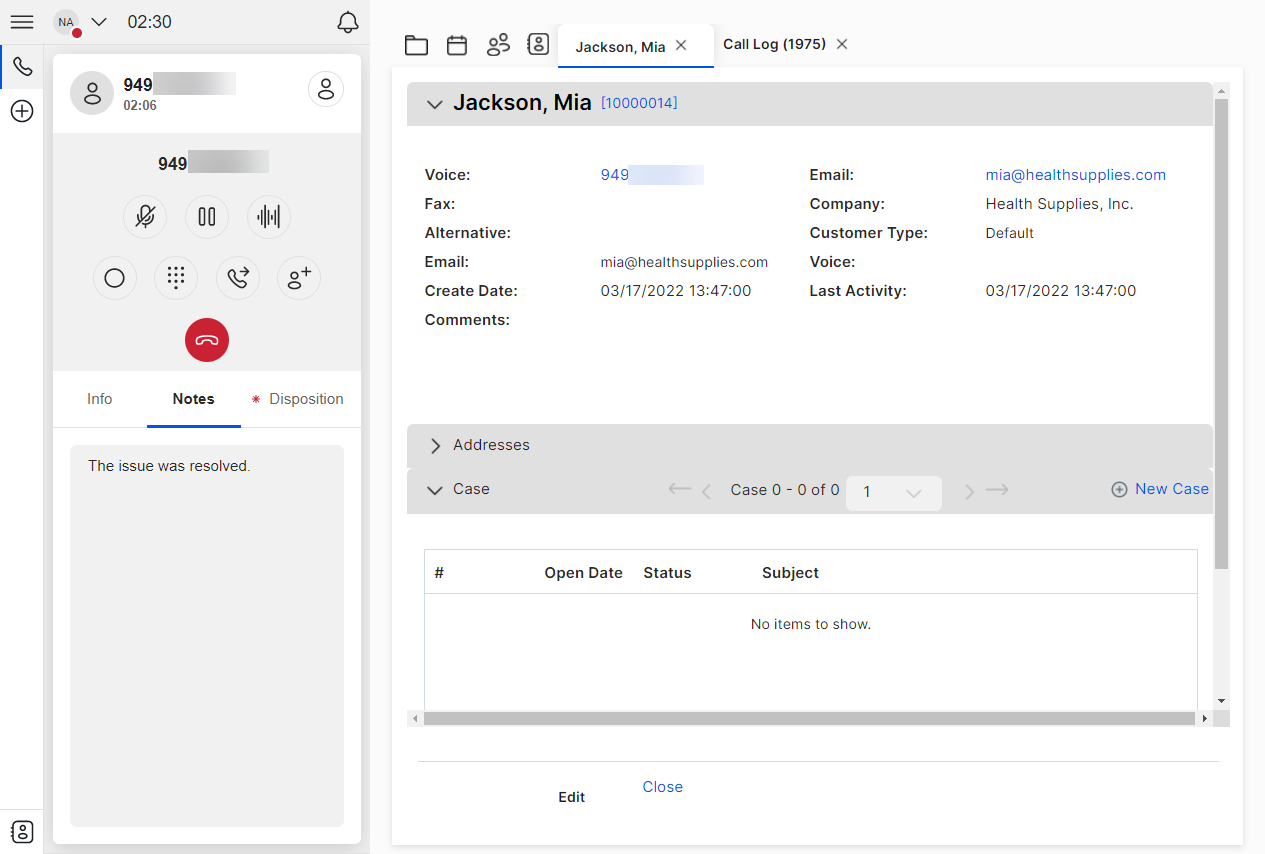The image size is (1265, 854).
Task: Open the contact card icon in CRM toolbar
Action: click(x=538, y=45)
